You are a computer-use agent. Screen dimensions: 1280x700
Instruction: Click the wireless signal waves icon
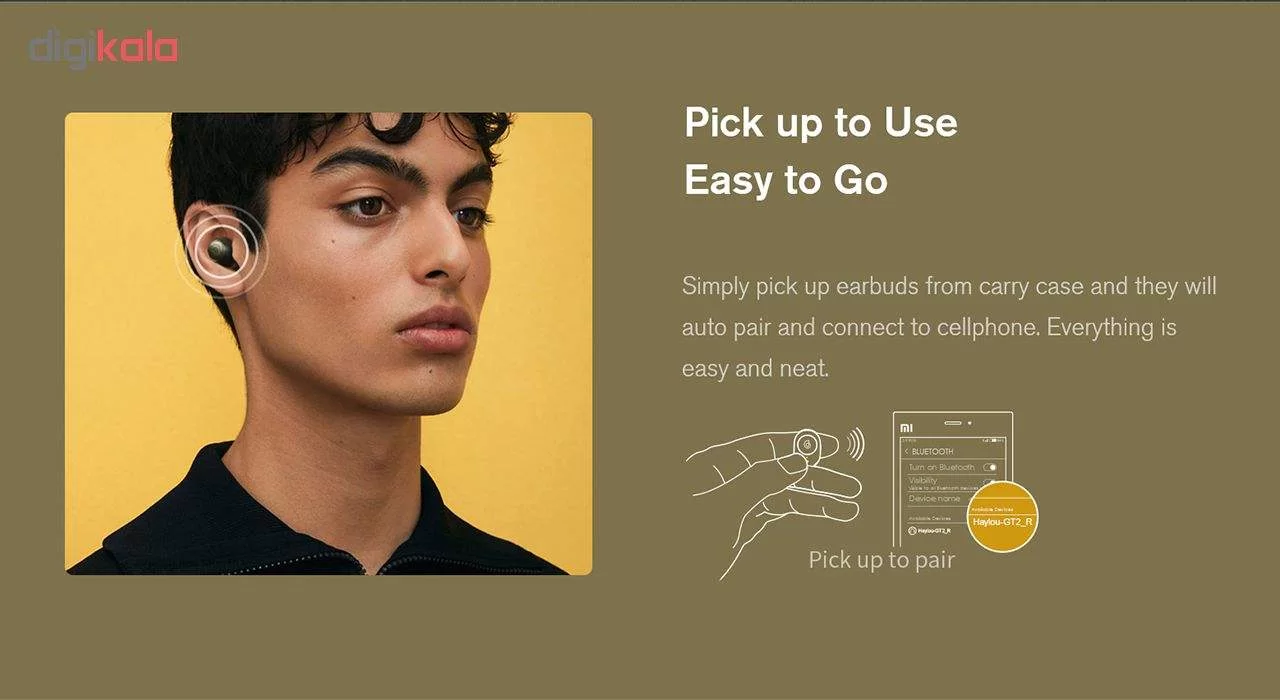coord(855,444)
